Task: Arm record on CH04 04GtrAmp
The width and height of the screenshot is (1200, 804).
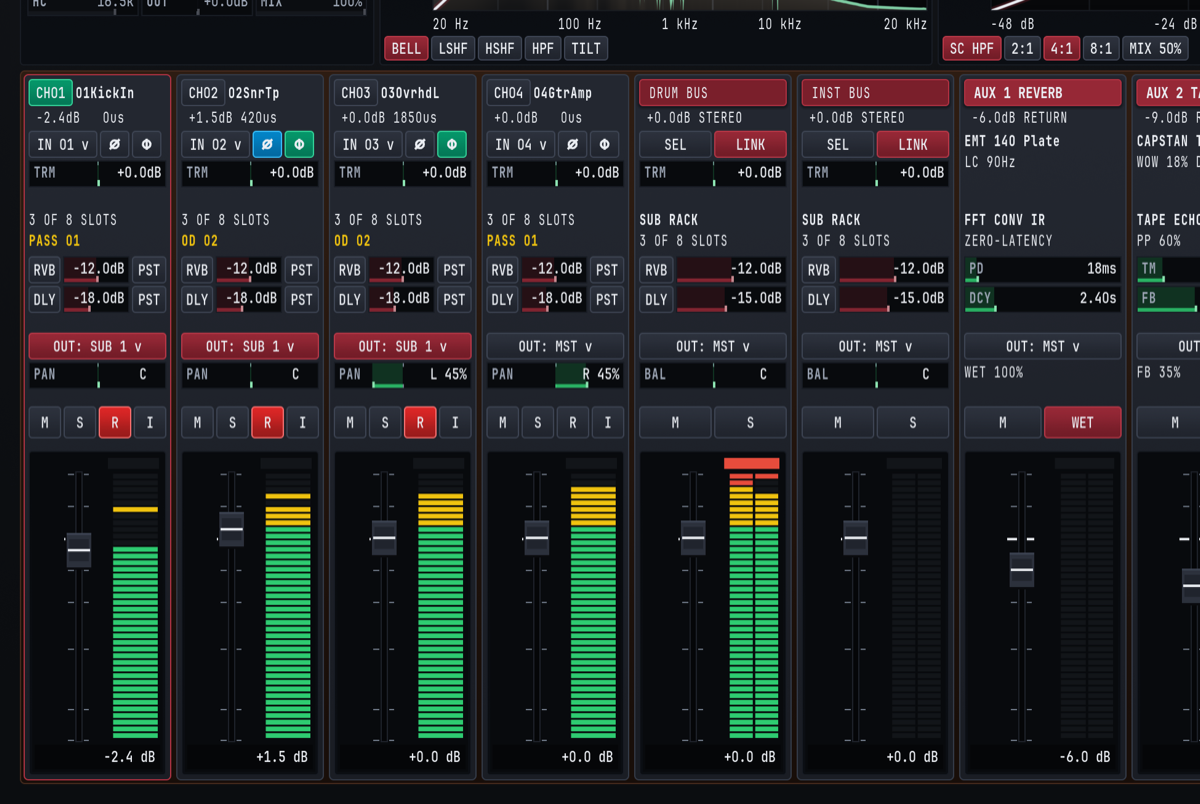Action: 572,423
